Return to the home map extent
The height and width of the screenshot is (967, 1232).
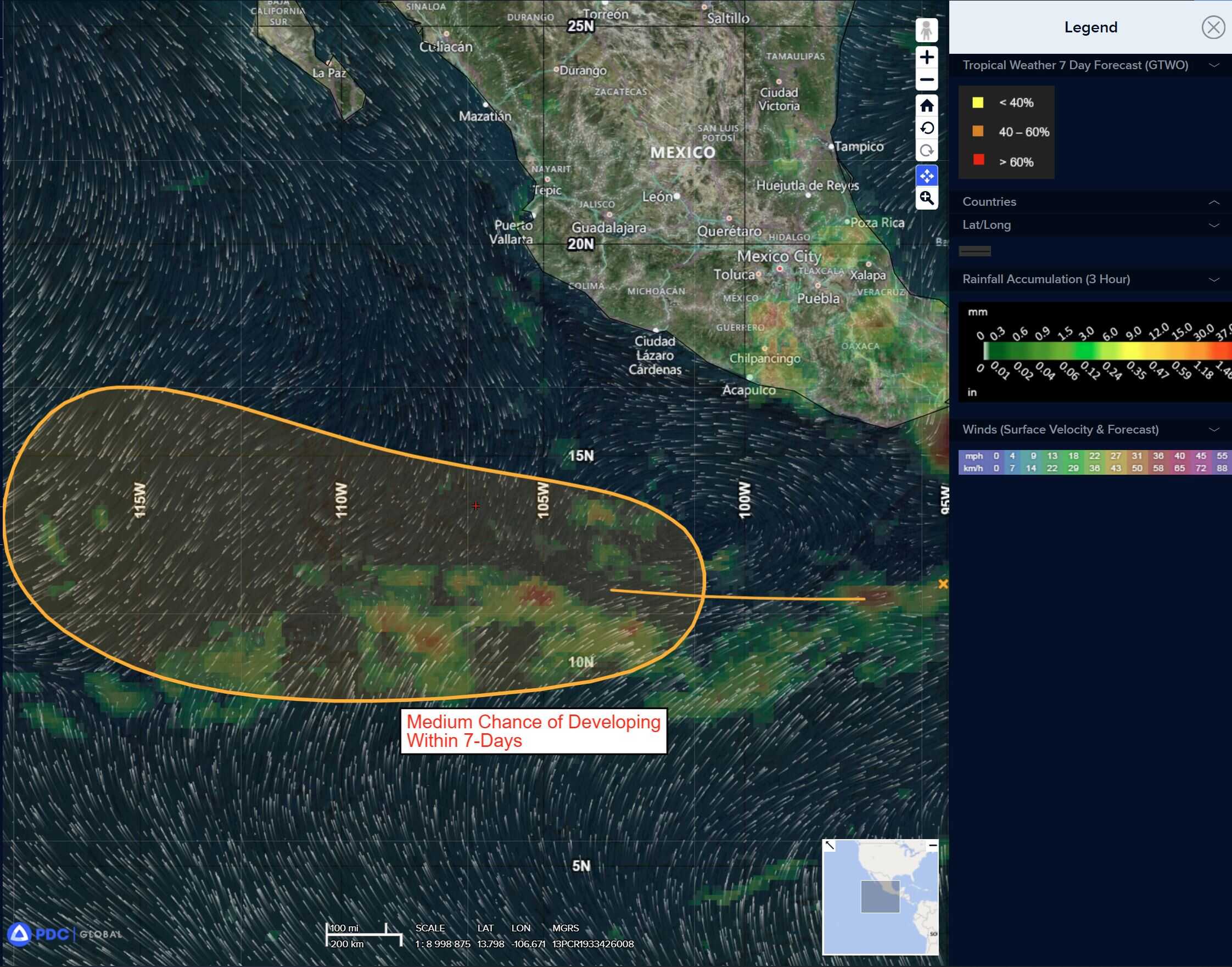[x=926, y=106]
